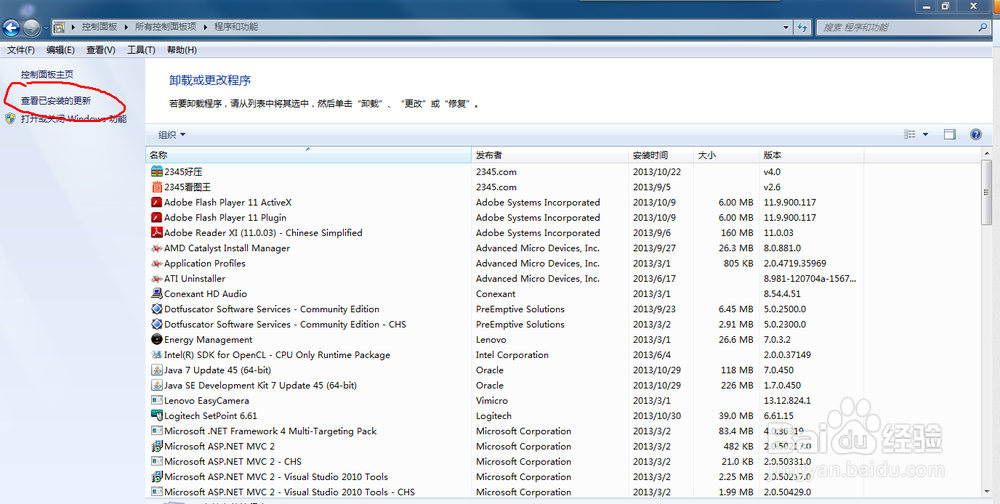Screen dimensions: 1000x504
Task: Click the vertical scrollbar thumb
Action: tap(987, 195)
